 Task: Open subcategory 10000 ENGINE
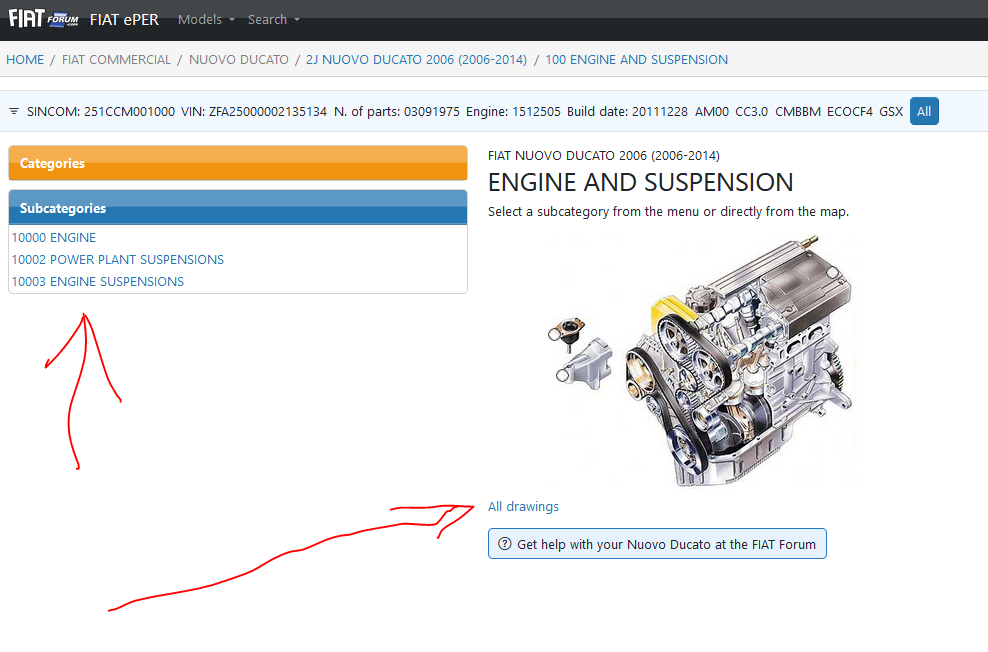(x=54, y=237)
